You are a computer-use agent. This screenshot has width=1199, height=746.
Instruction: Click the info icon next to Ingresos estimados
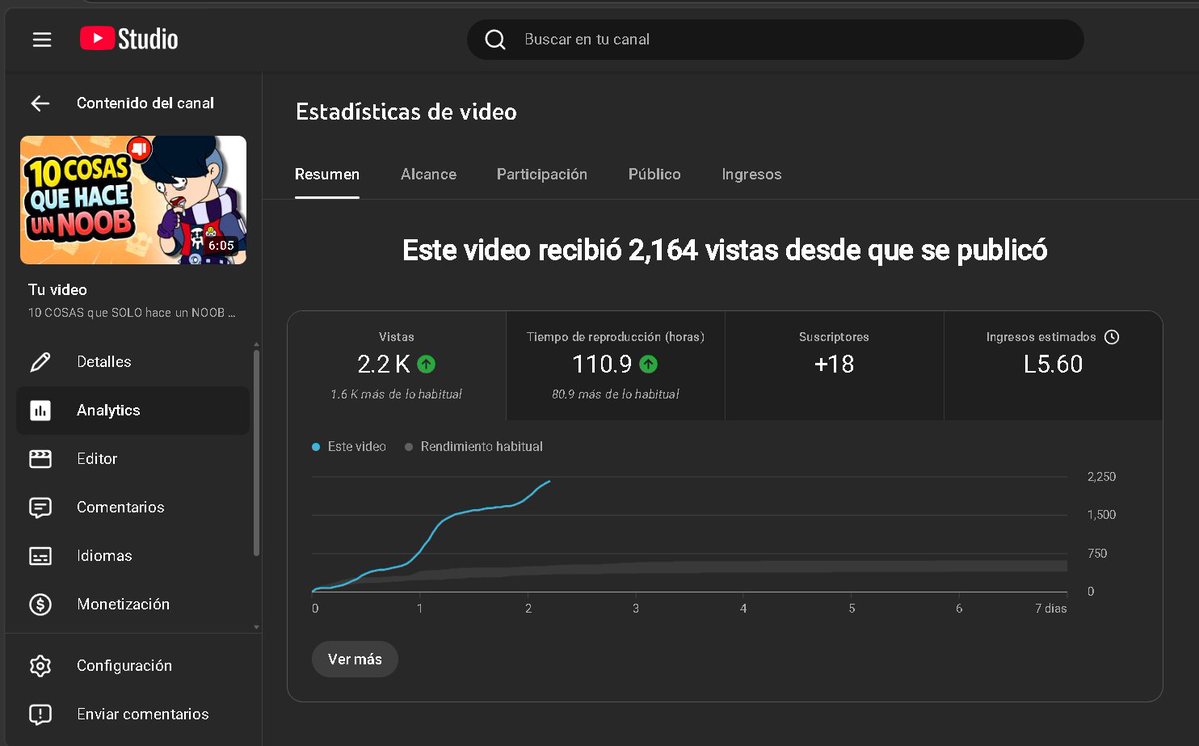(x=1110, y=337)
